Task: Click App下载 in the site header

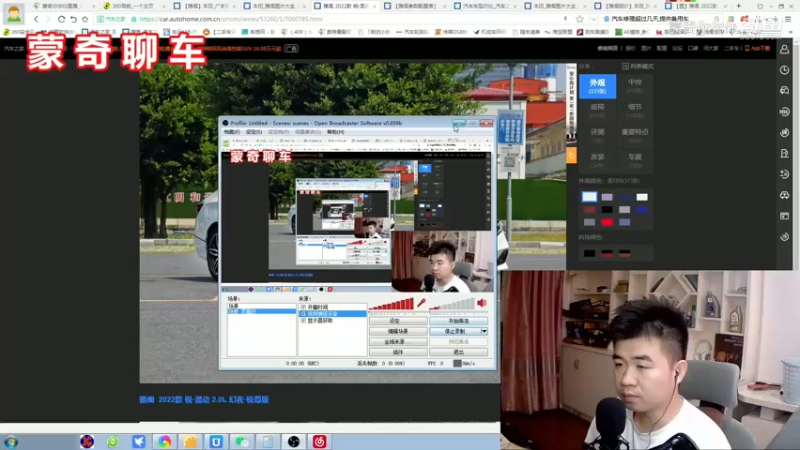Action: point(757,48)
